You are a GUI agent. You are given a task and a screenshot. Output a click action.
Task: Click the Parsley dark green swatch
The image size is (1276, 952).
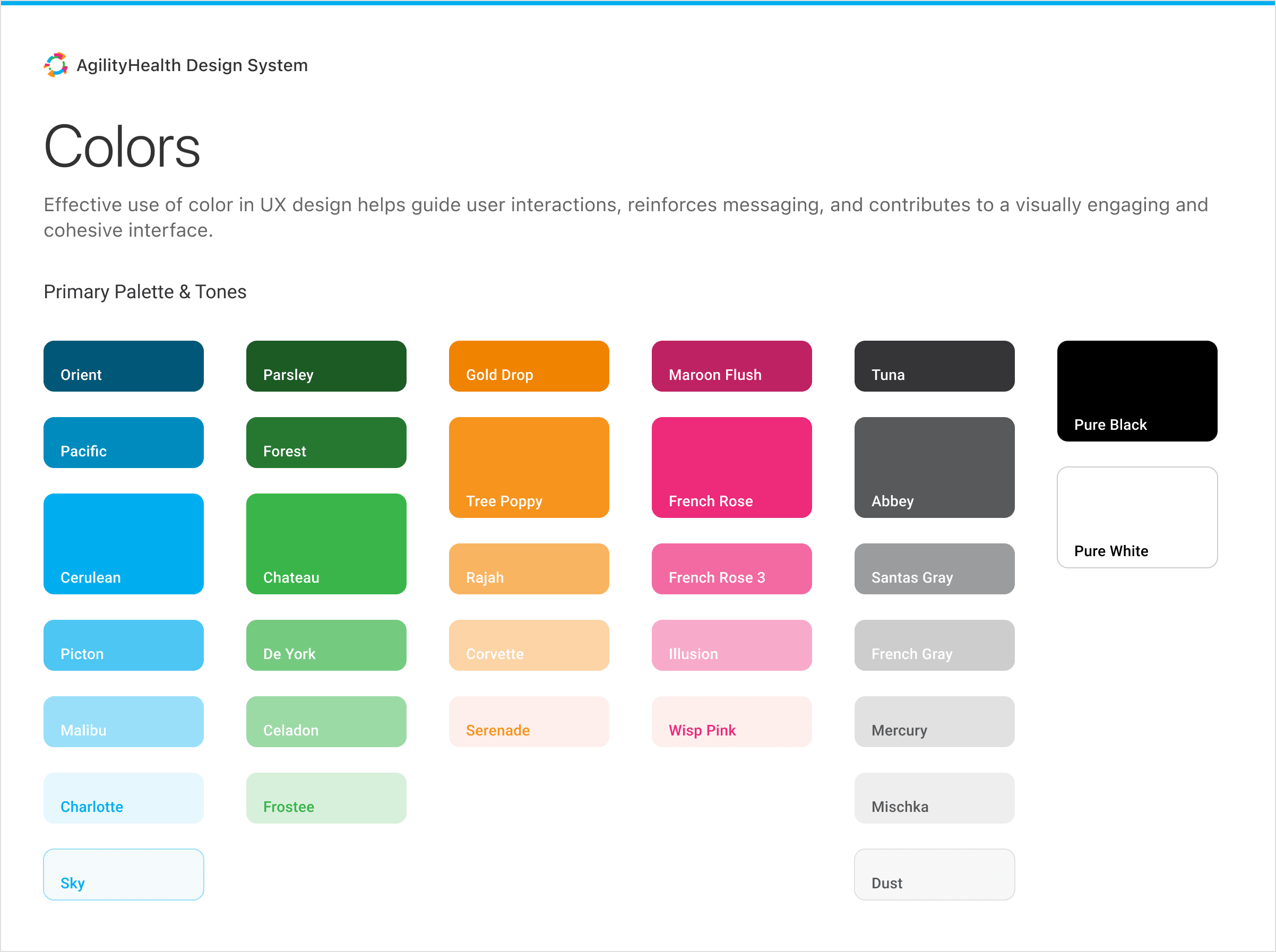pos(325,366)
